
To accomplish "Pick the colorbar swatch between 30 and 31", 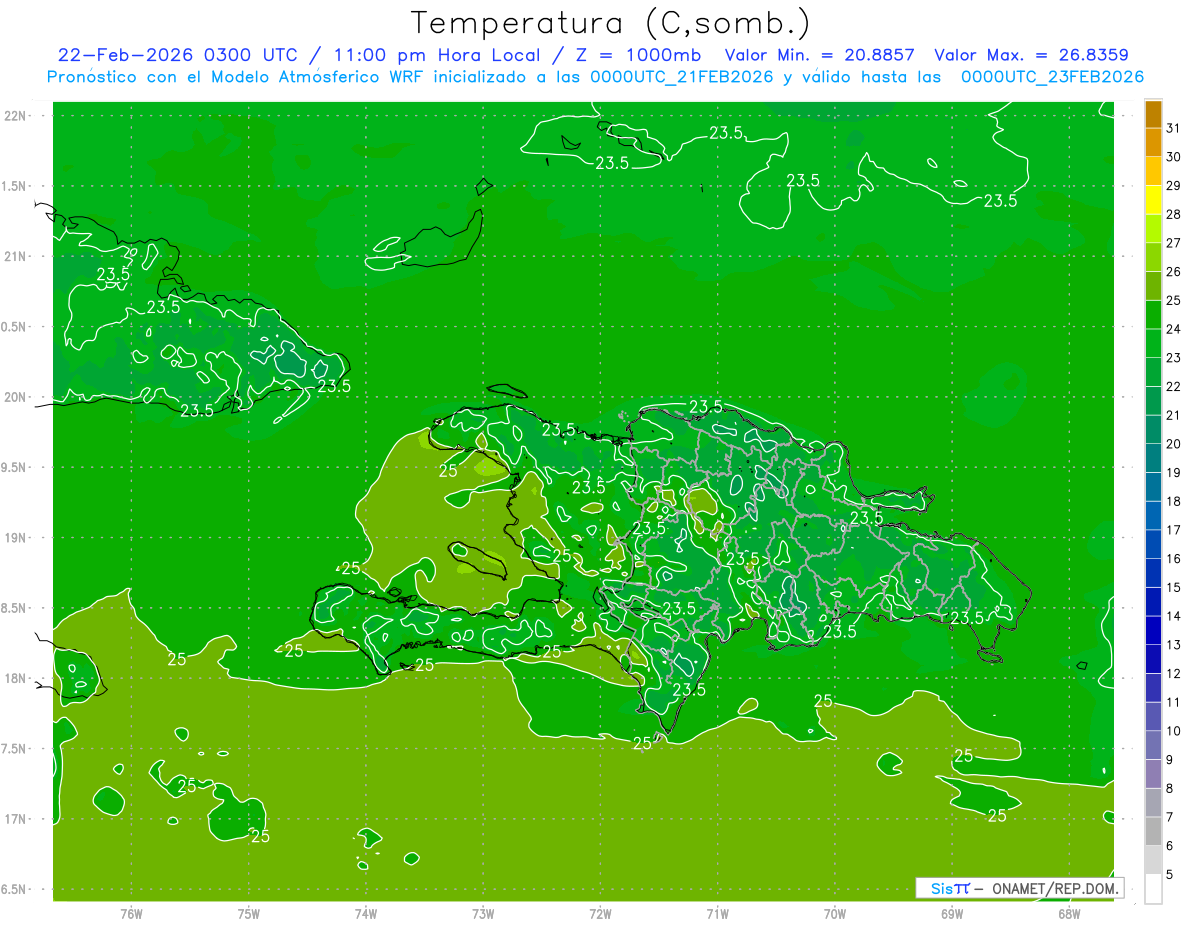I will pos(1153,142).
